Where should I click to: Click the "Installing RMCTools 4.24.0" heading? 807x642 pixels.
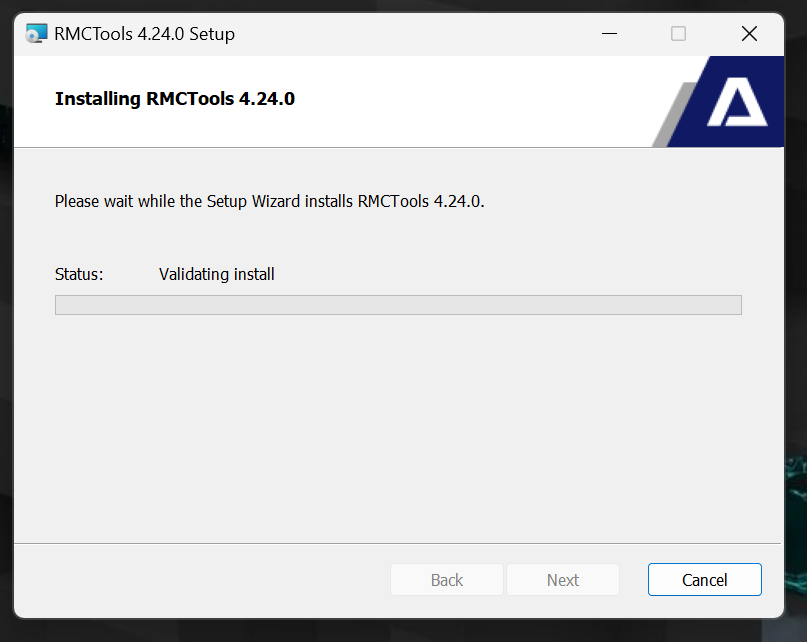click(x=175, y=98)
